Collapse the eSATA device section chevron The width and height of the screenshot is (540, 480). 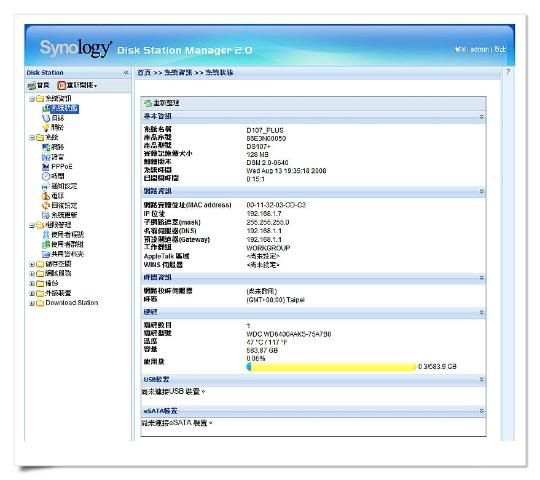pos(481,411)
